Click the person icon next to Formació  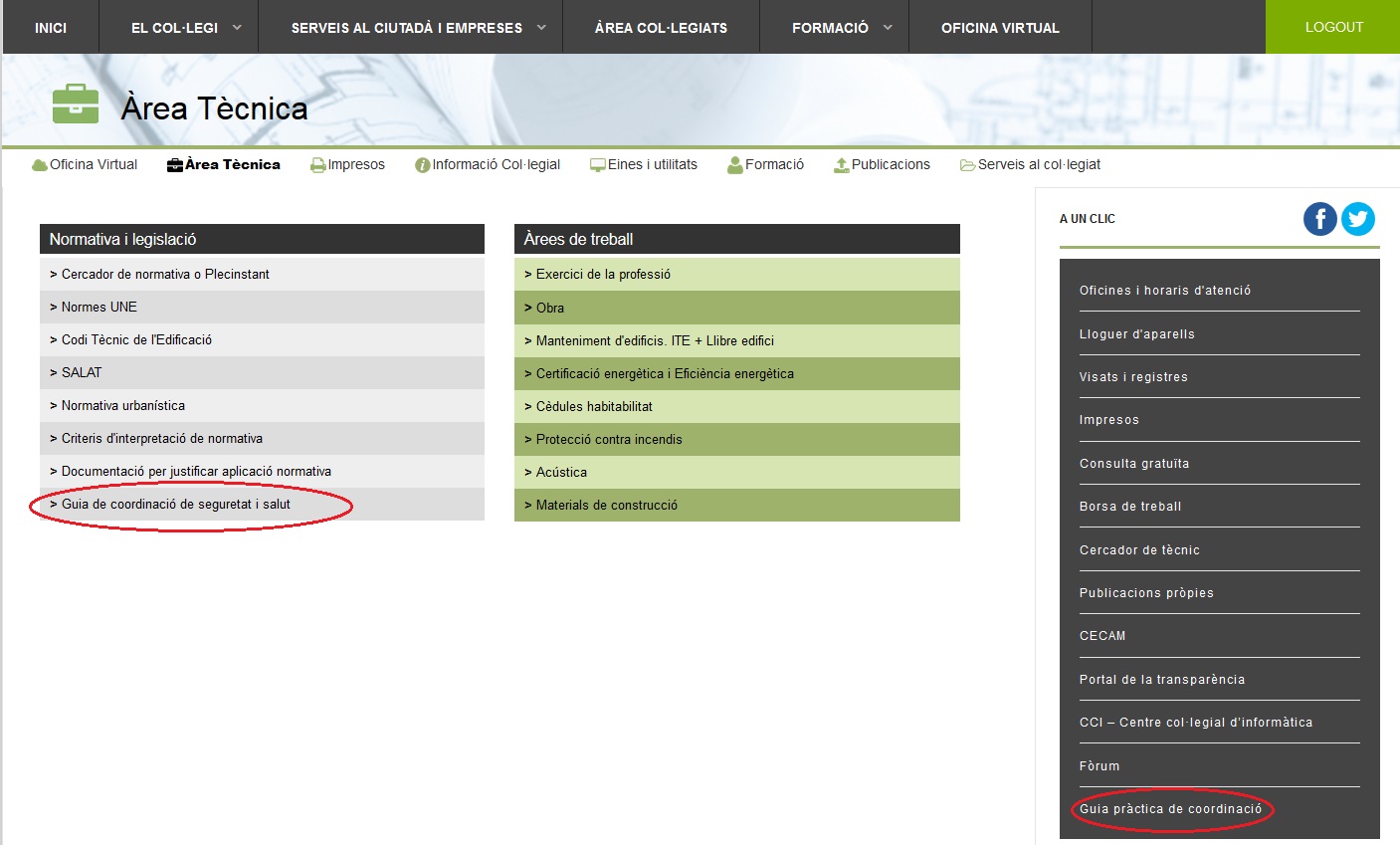[735, 165]
